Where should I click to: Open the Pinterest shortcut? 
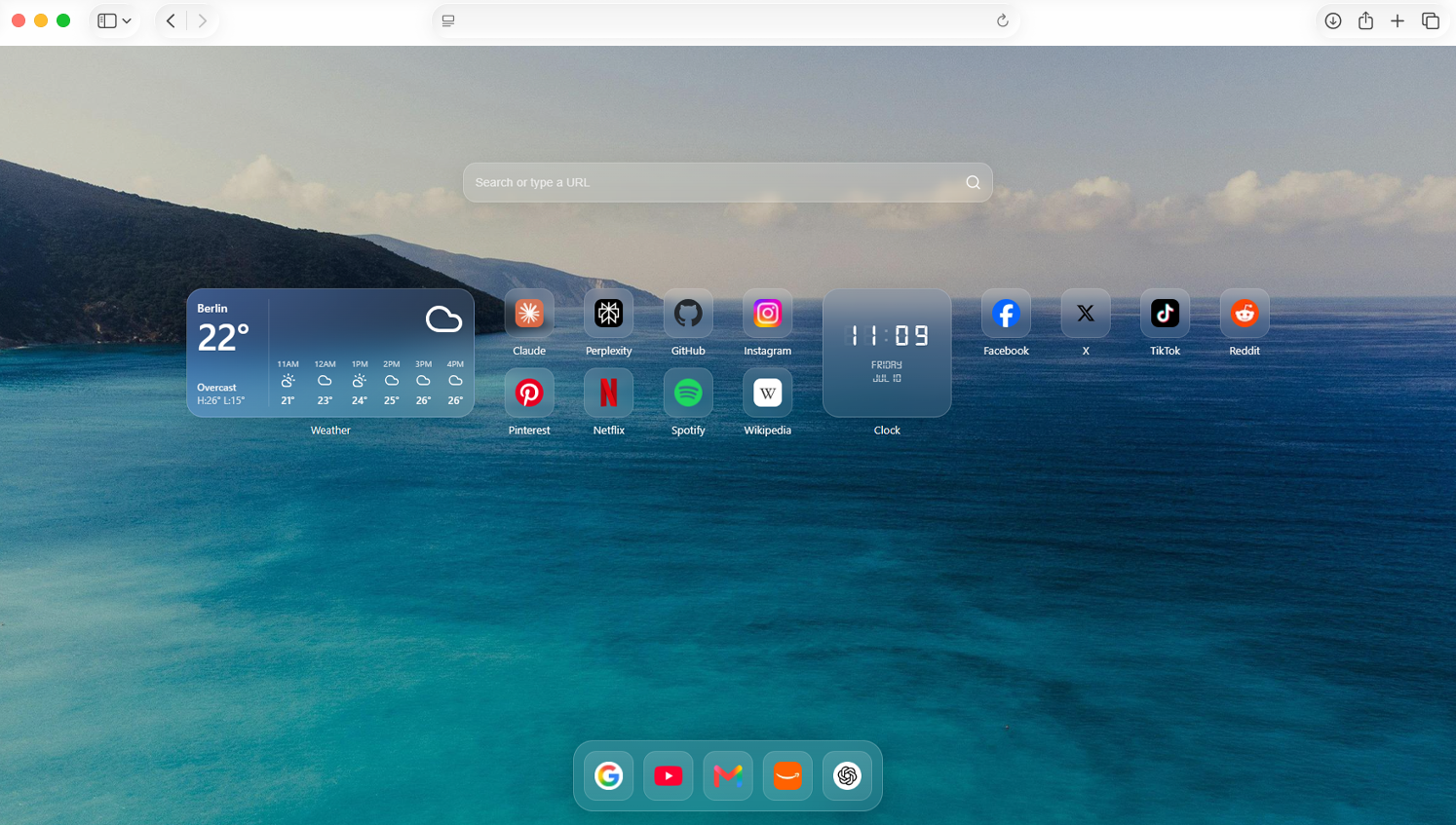[x=529, y=393]
